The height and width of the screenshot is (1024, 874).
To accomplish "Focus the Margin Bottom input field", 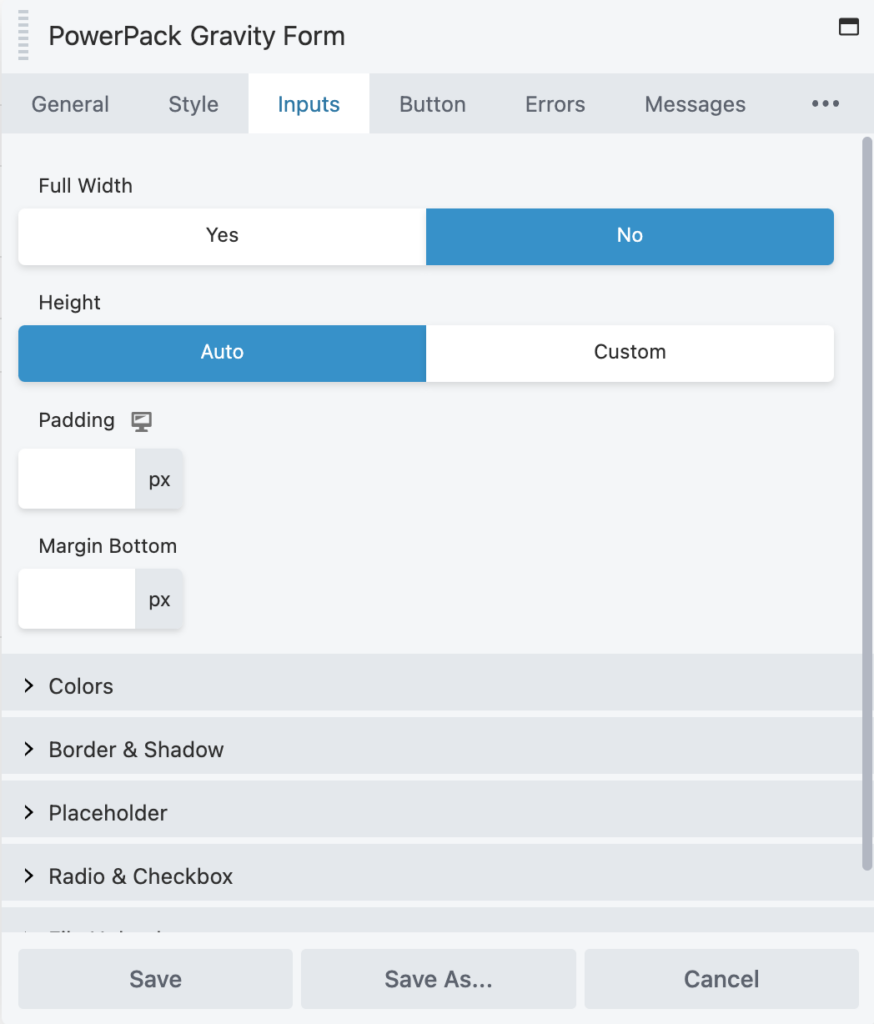I will [76, 599].
